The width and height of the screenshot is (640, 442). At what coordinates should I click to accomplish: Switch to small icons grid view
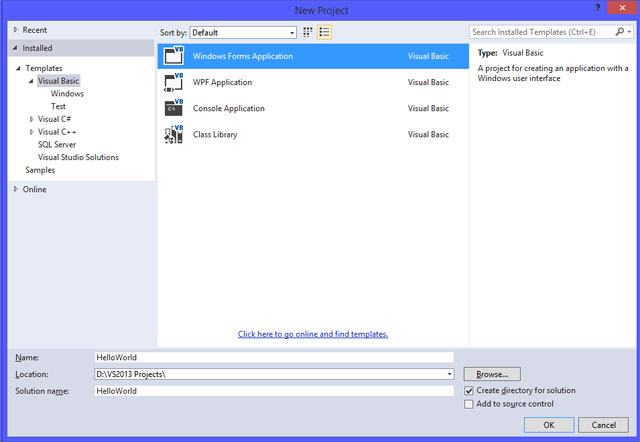click(x=308, y=32)
